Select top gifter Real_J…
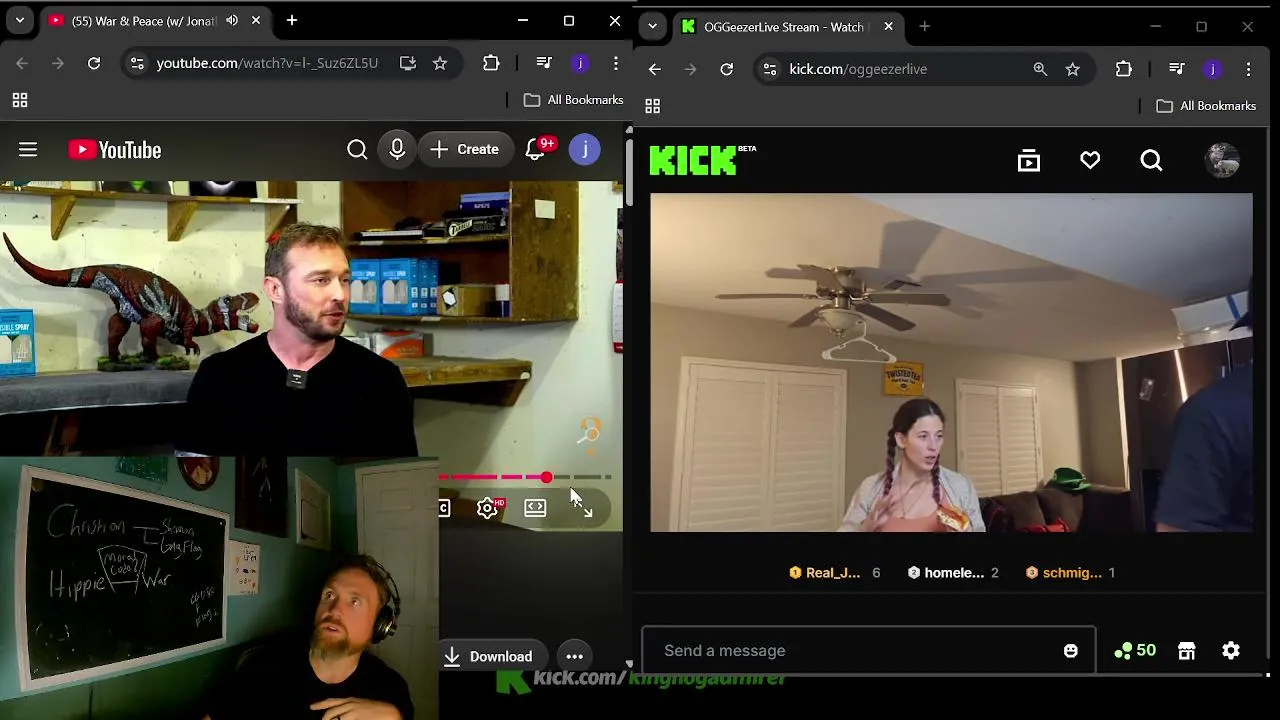1280x720 pixels. click(834, 573)
